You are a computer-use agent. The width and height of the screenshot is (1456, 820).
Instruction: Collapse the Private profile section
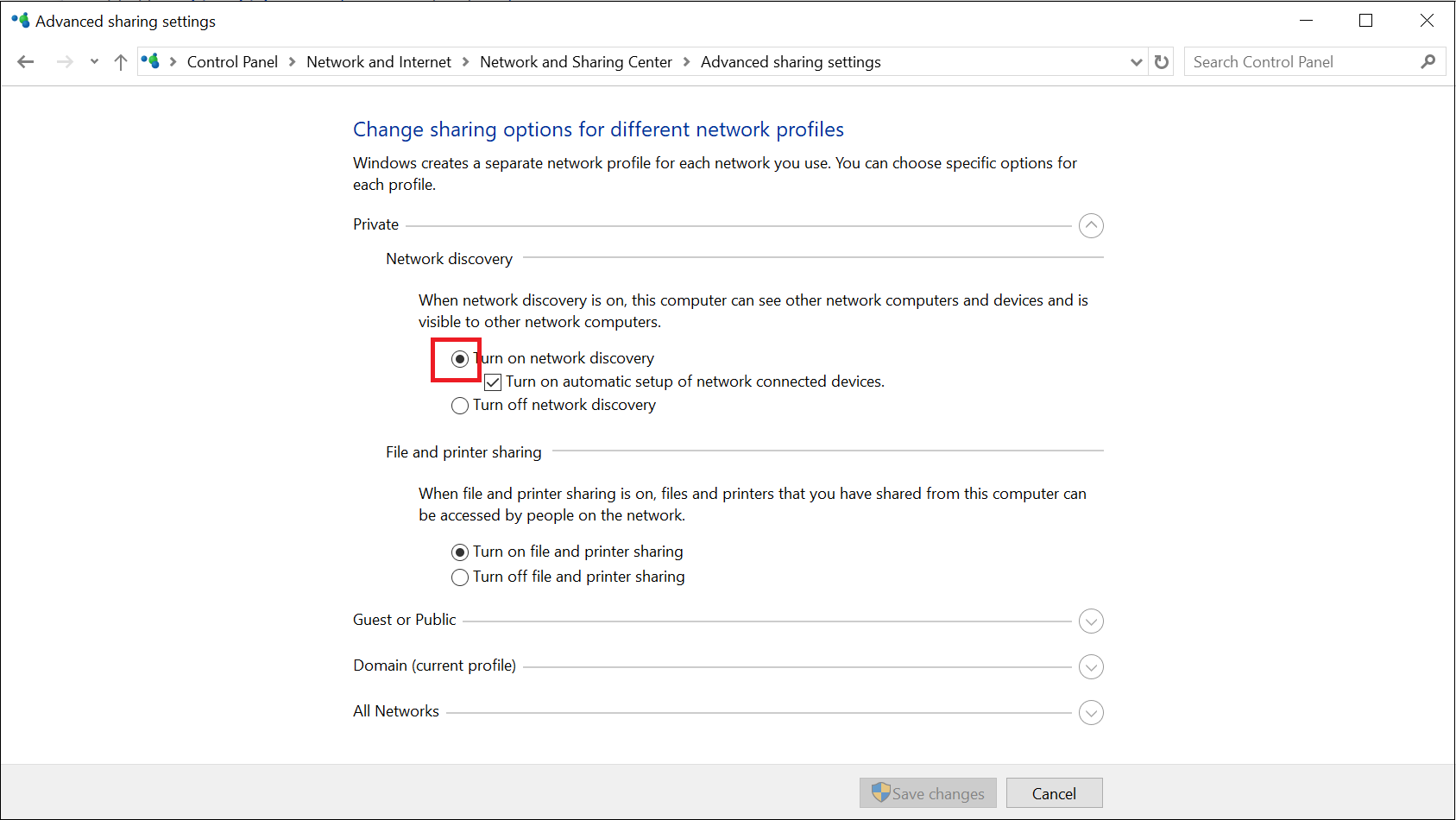click(x=1091, y=226)
